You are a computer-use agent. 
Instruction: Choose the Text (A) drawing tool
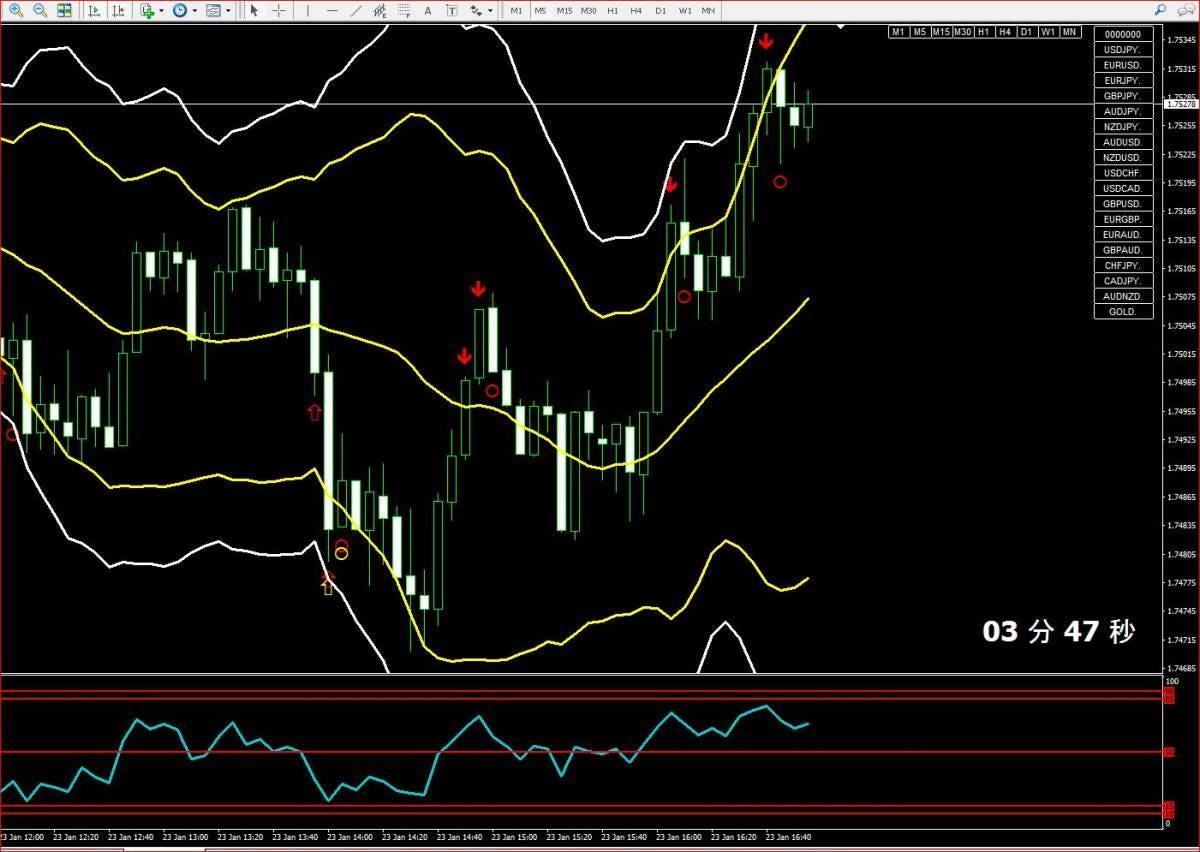(x=428, y=10)
